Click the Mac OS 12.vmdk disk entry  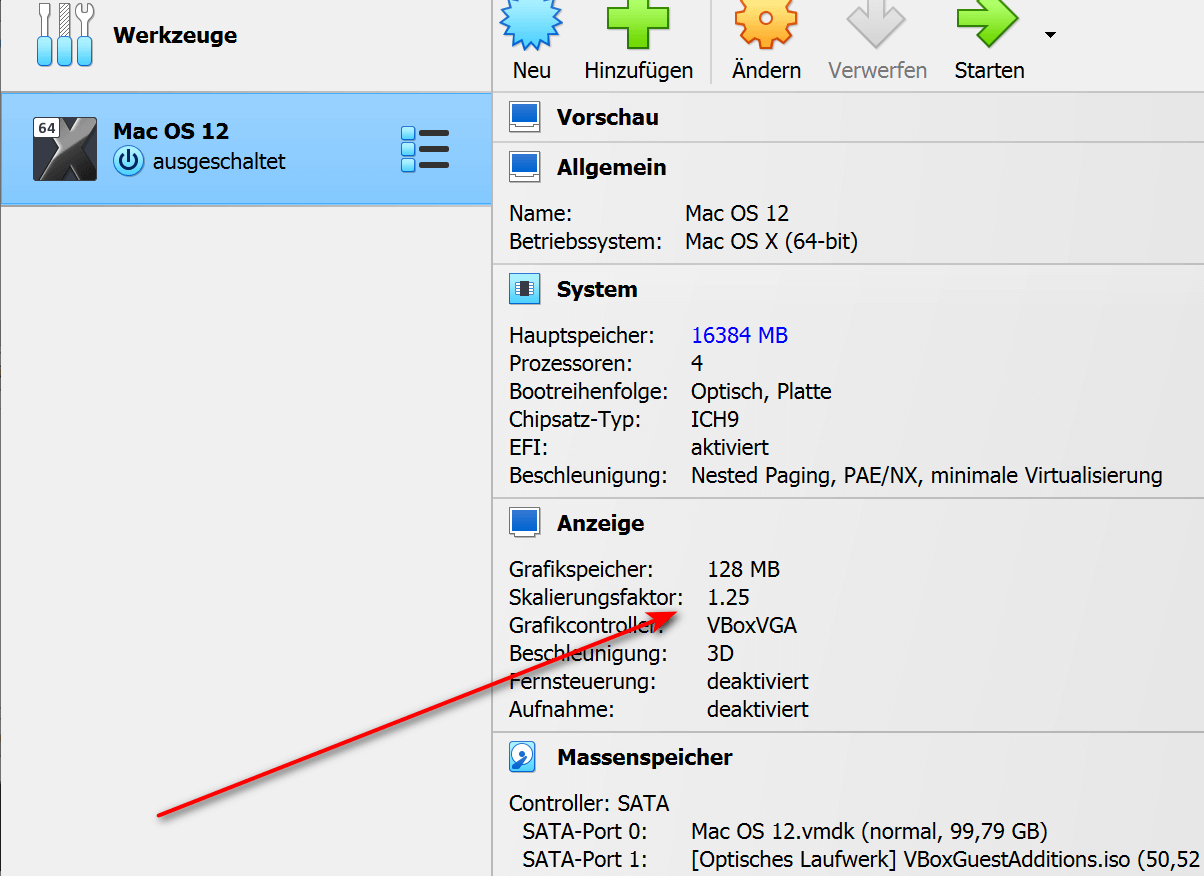[x=869, y=831]
